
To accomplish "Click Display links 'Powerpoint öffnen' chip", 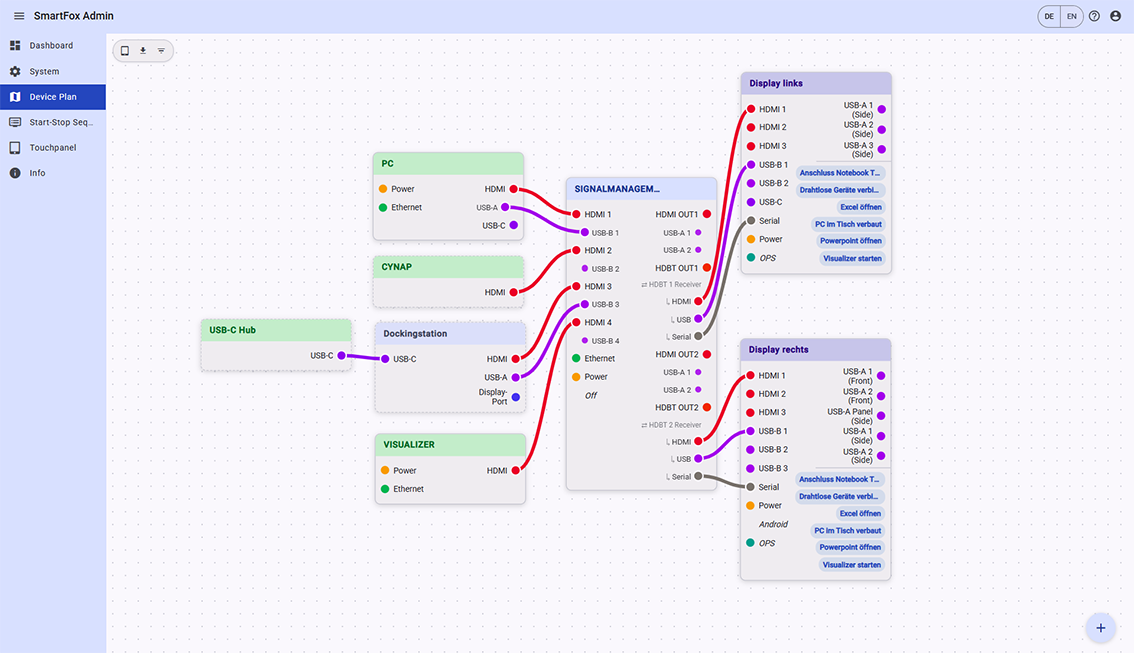I will coord(850,241).
